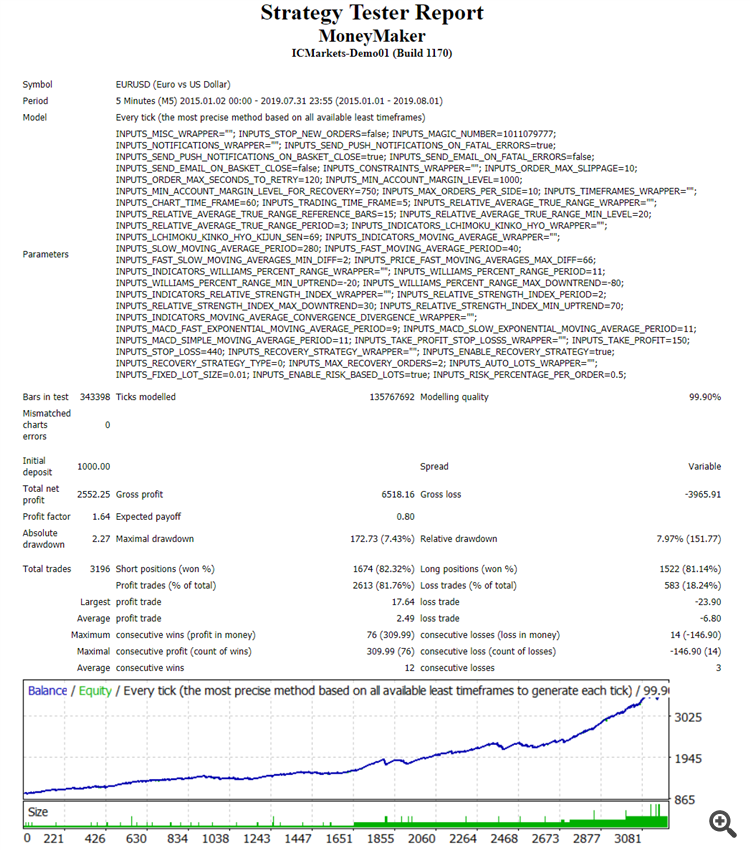Click Expected payoff value 0.80

click(405, 517)
